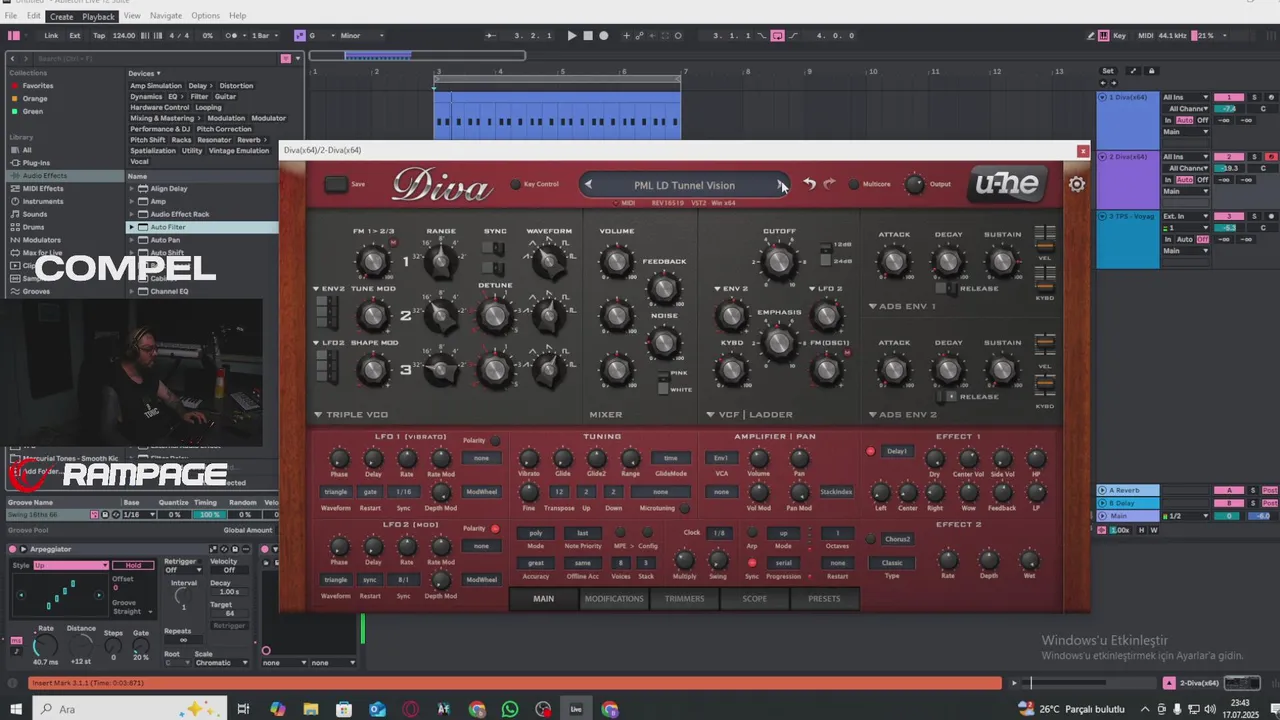
Task: Toggle Key Control in Diva
Action: click(x=516, y=184)
